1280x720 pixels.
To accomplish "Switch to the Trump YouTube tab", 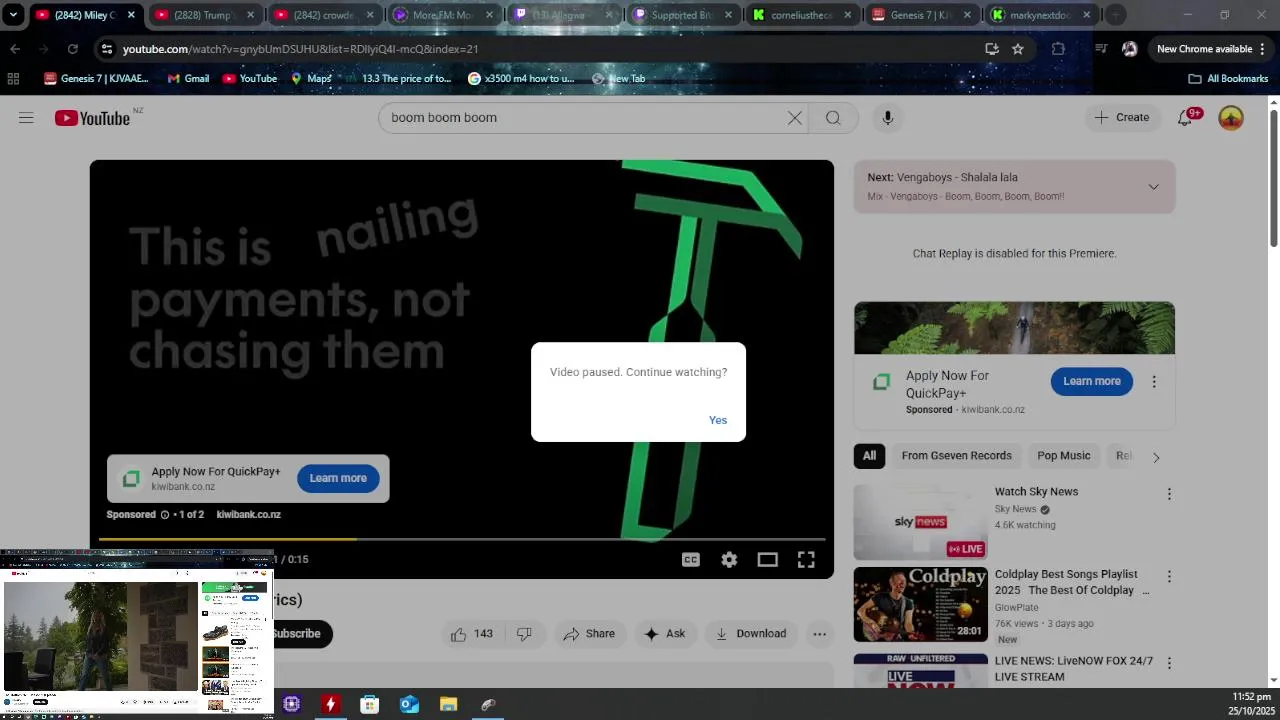I will point(204,15).
